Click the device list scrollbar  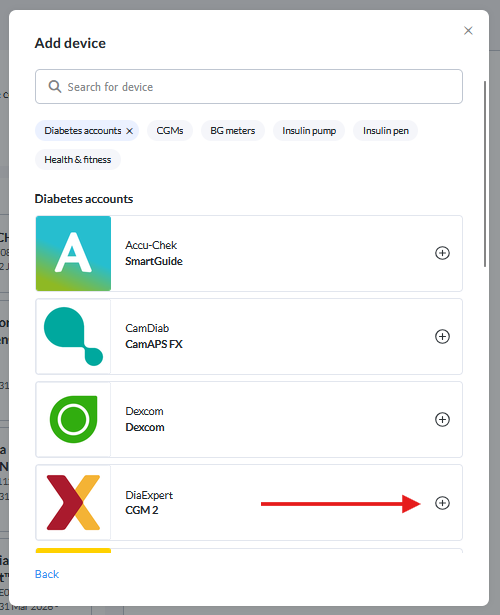(x=485, y=174)
